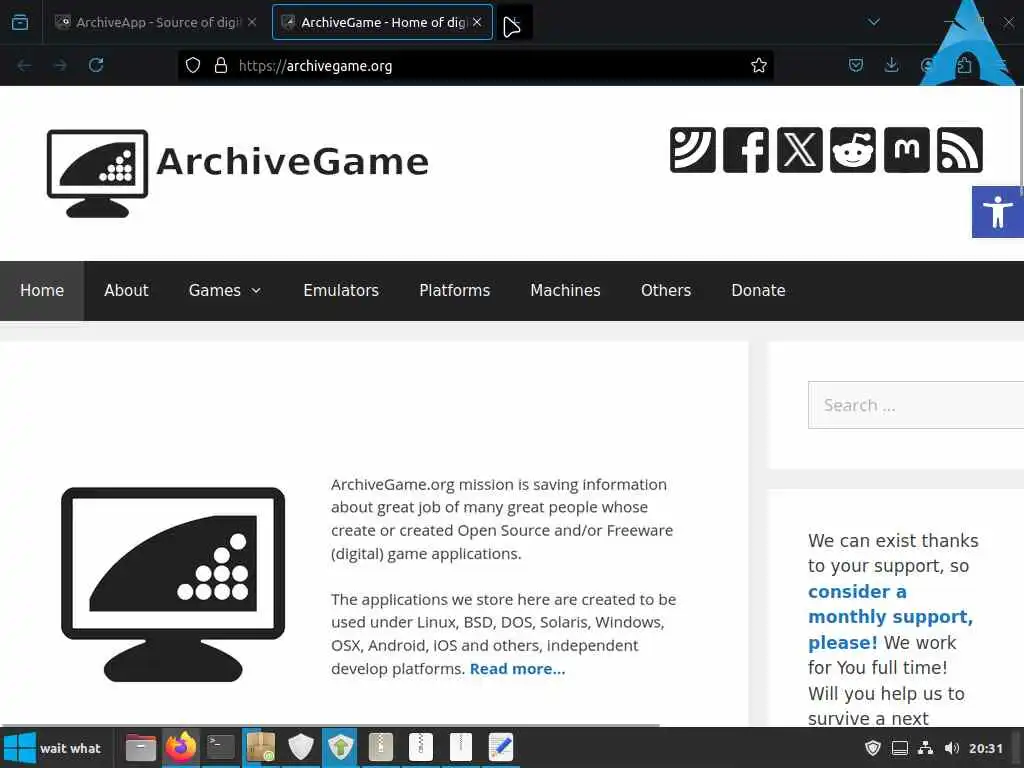Viewport: 1024px width, 768px height.
Task: Go to the Home menu item
Action: click(42, 291)
